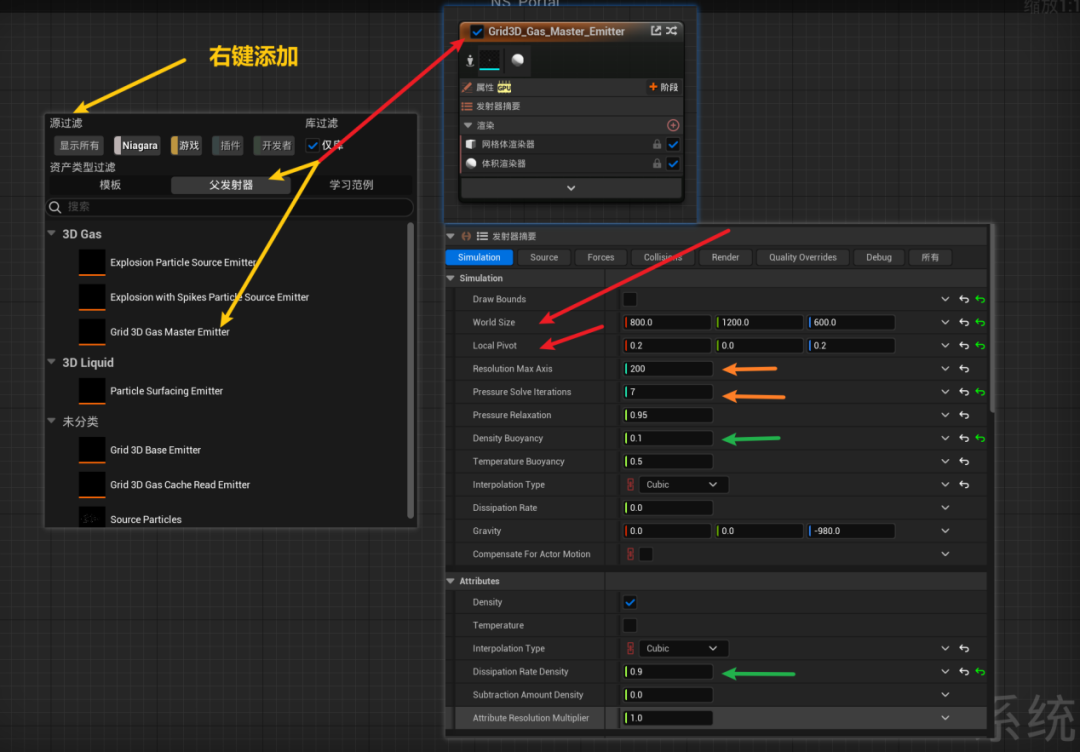This screenshot has width=1080, height=752.
Task: Reset Pressure Solve Iterations to parent green arrow
Action: coord(980,392)
